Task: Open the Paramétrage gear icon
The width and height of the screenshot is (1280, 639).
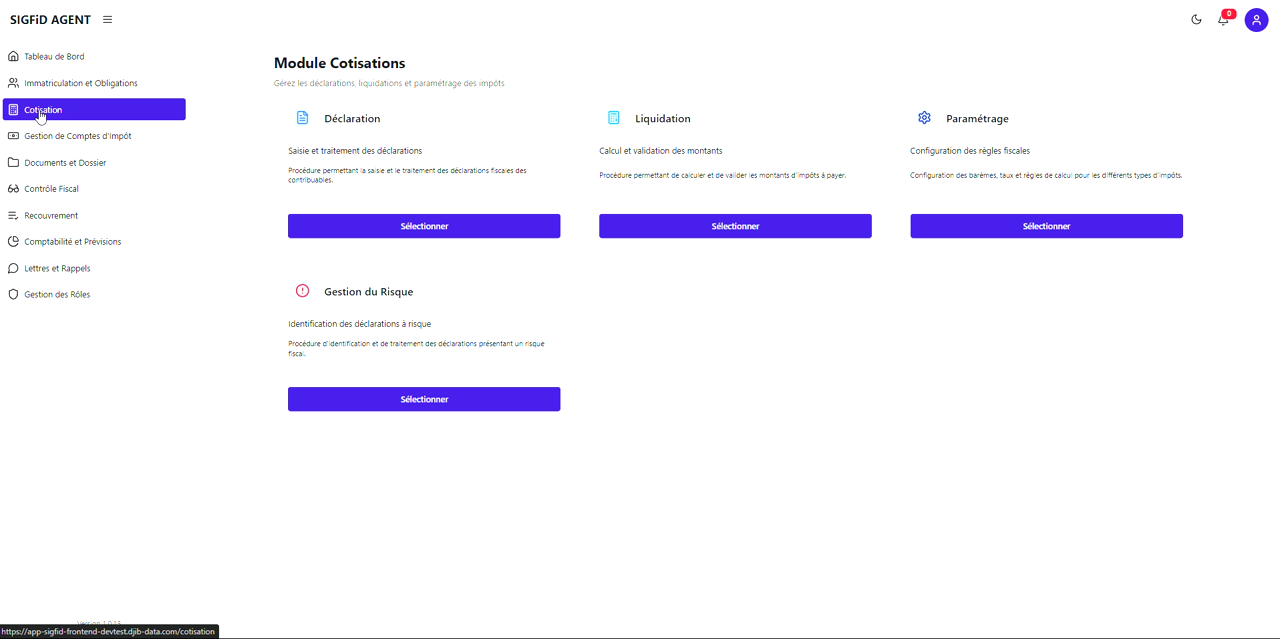Action: (x=925, y=117)
